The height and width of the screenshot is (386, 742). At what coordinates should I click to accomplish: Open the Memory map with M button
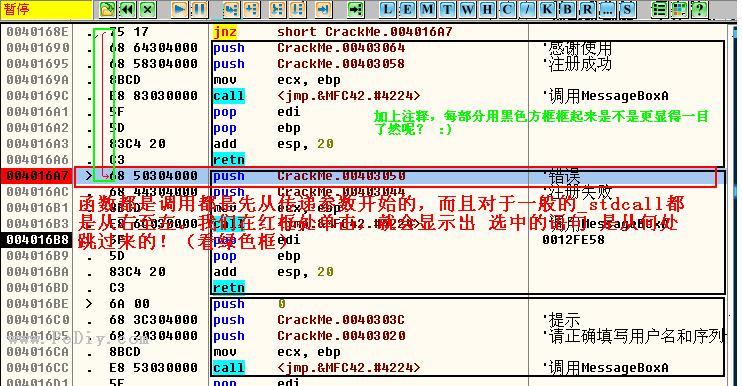point(427,9)
